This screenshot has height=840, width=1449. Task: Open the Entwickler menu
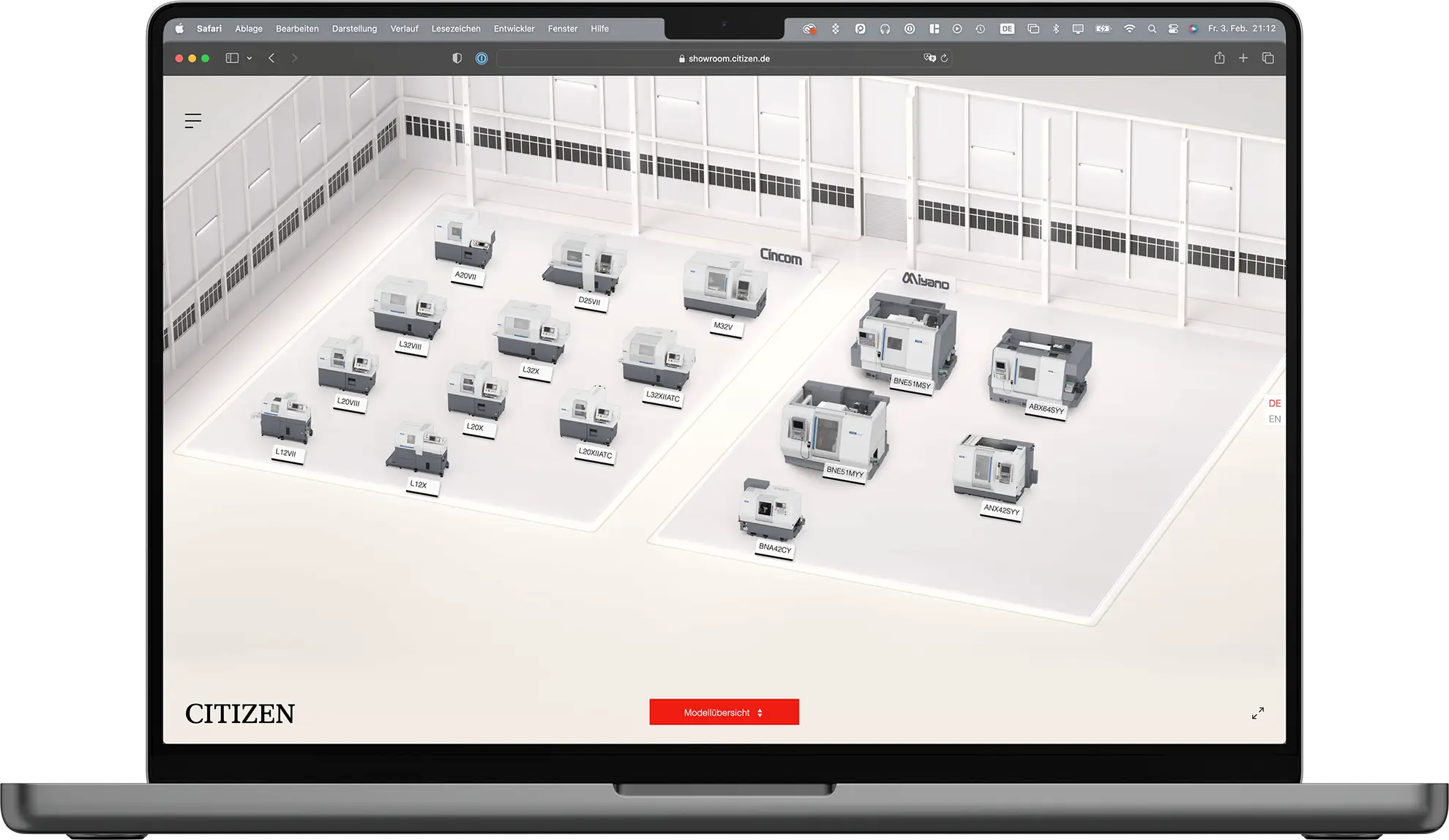pos(514,29)
